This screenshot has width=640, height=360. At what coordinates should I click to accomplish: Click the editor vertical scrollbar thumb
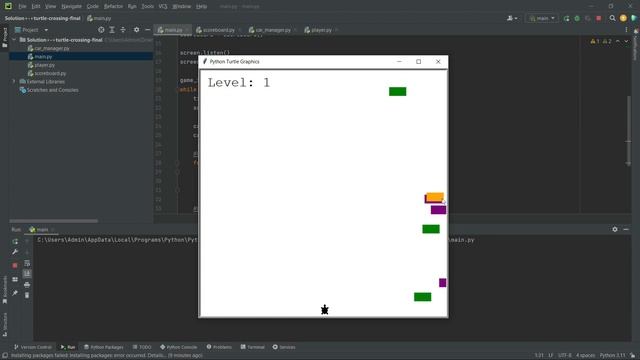point(629,131)
